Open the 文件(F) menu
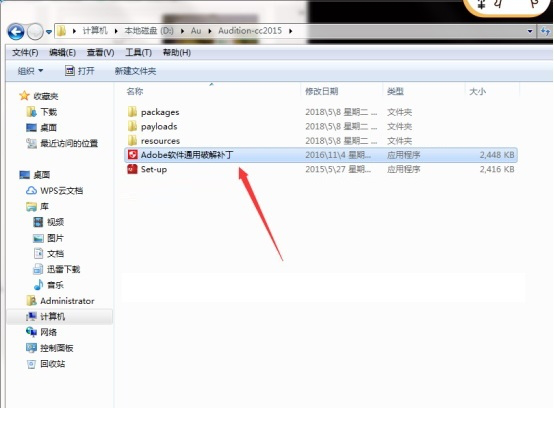This screenshot has height=424, width=554. click(25, 53)
